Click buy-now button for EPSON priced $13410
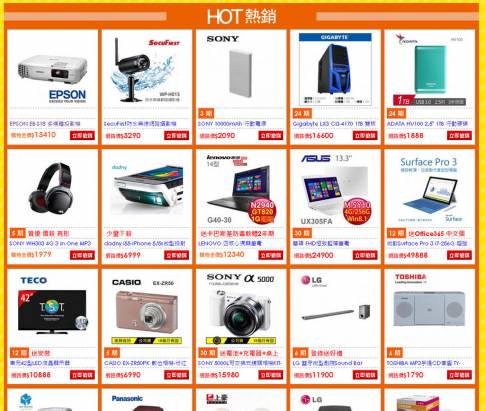Viewport: 485px width, 411px height. coord(82,135)
